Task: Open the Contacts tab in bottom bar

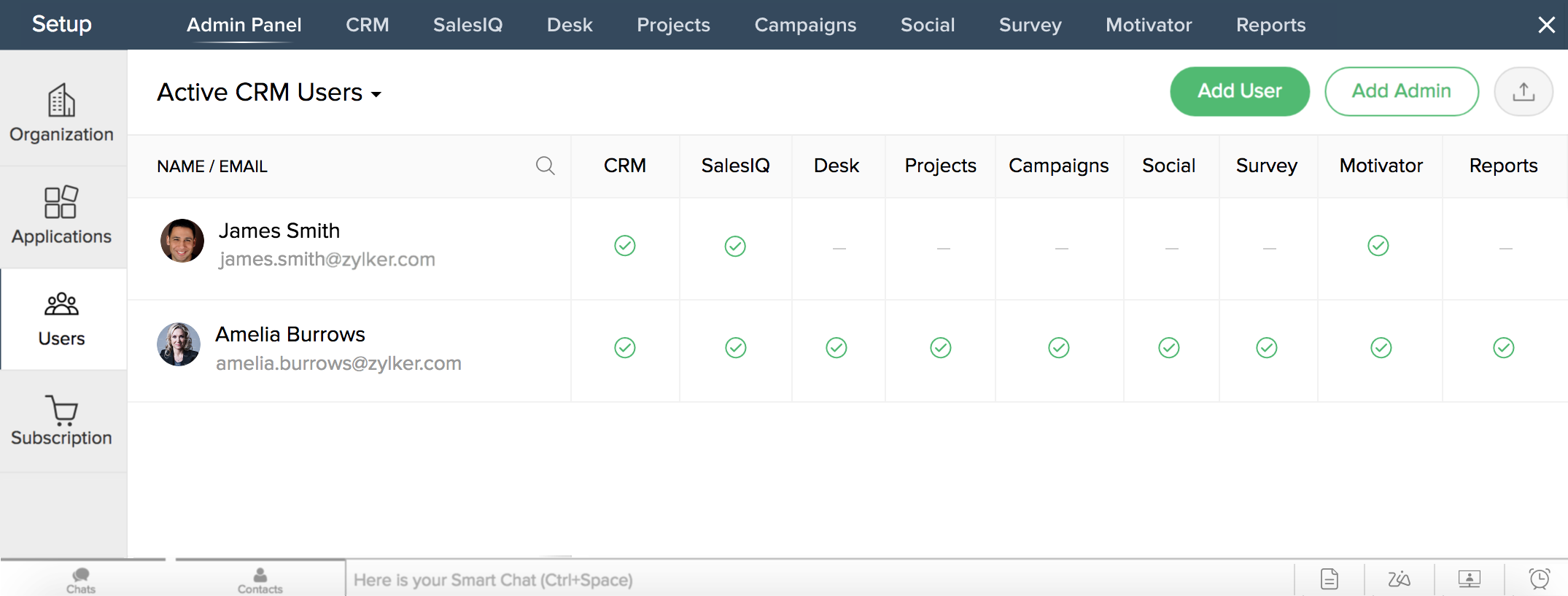Action: (260, 581)
